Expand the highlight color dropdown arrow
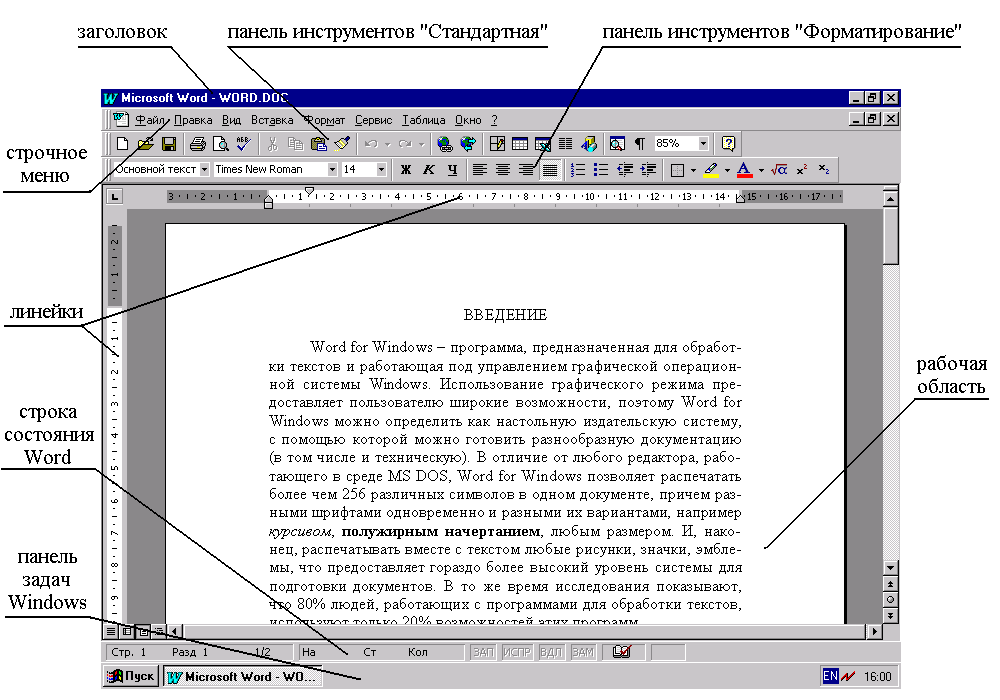 [727, 170]
